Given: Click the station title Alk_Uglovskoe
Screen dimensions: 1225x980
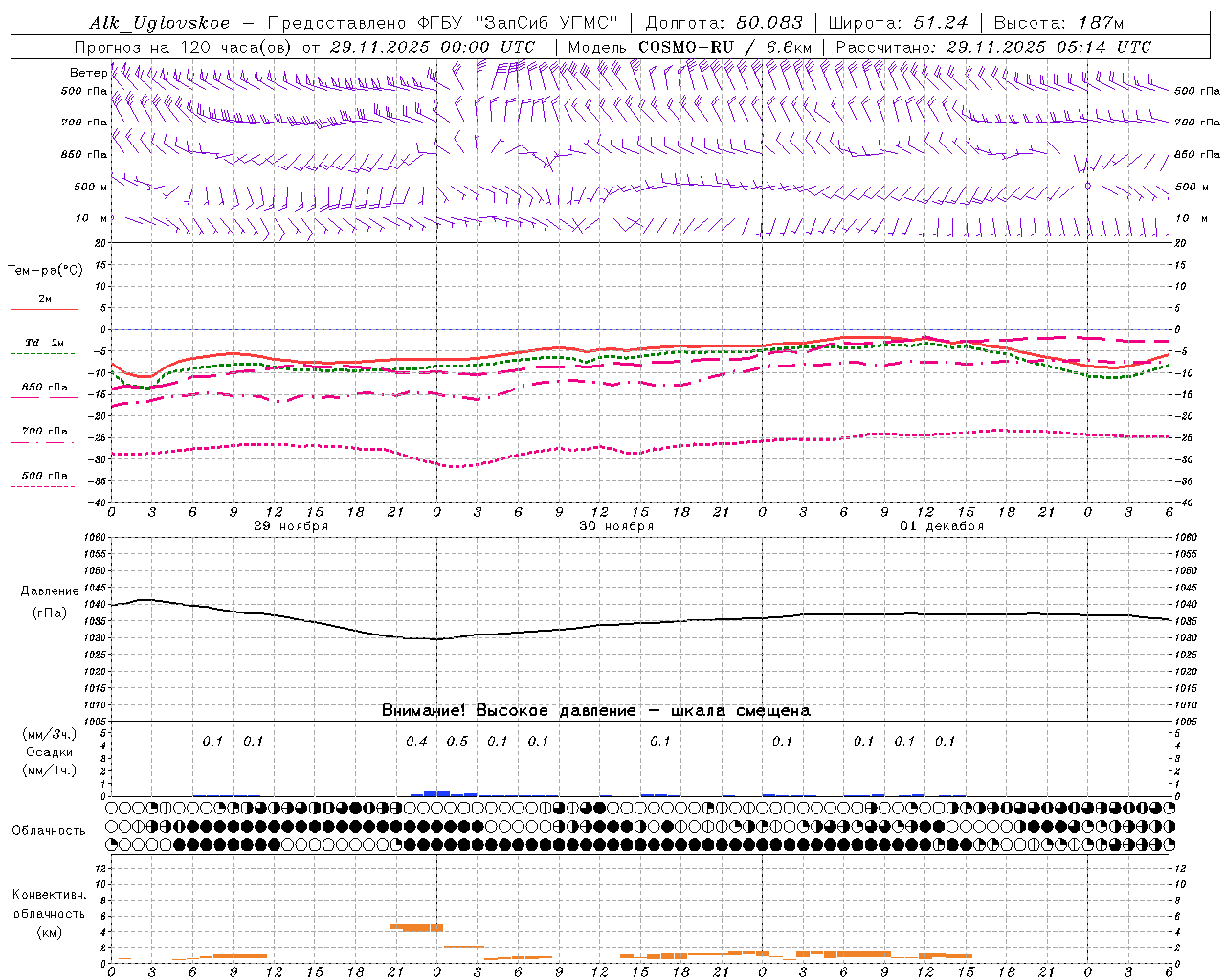Looking at the screenshot, I should tap(160, 23).
